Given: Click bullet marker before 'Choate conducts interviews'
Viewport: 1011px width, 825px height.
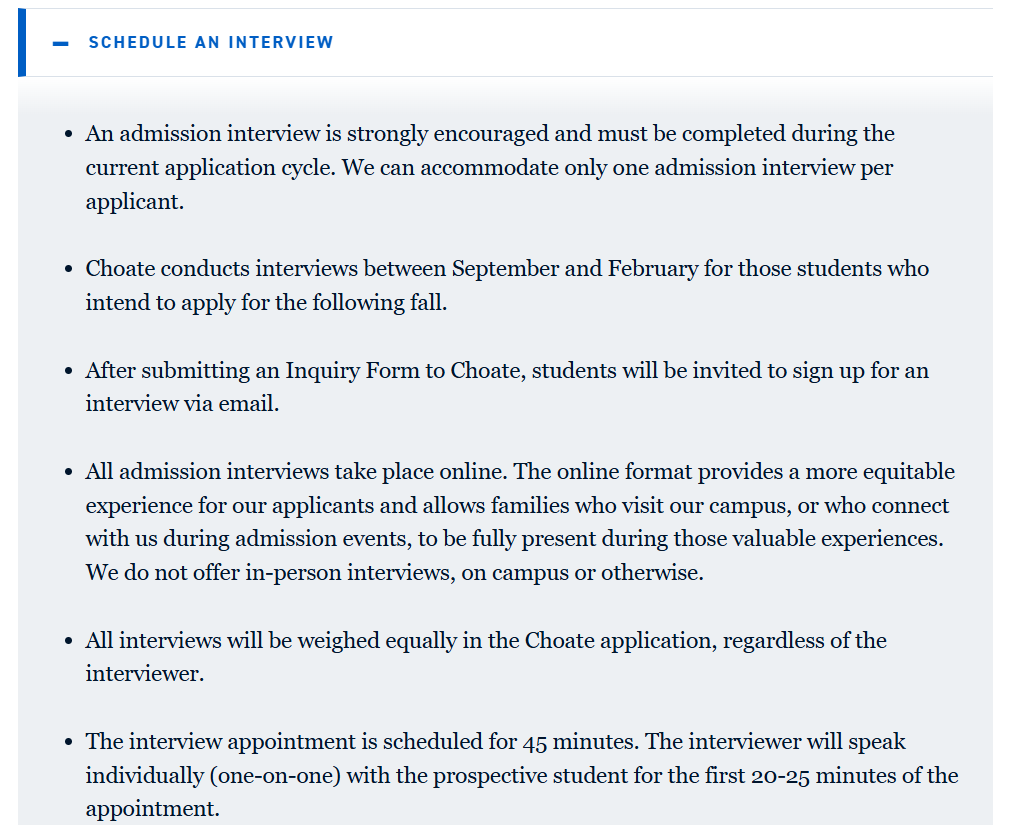Looking at the screenshot, I should coord(68,269).
